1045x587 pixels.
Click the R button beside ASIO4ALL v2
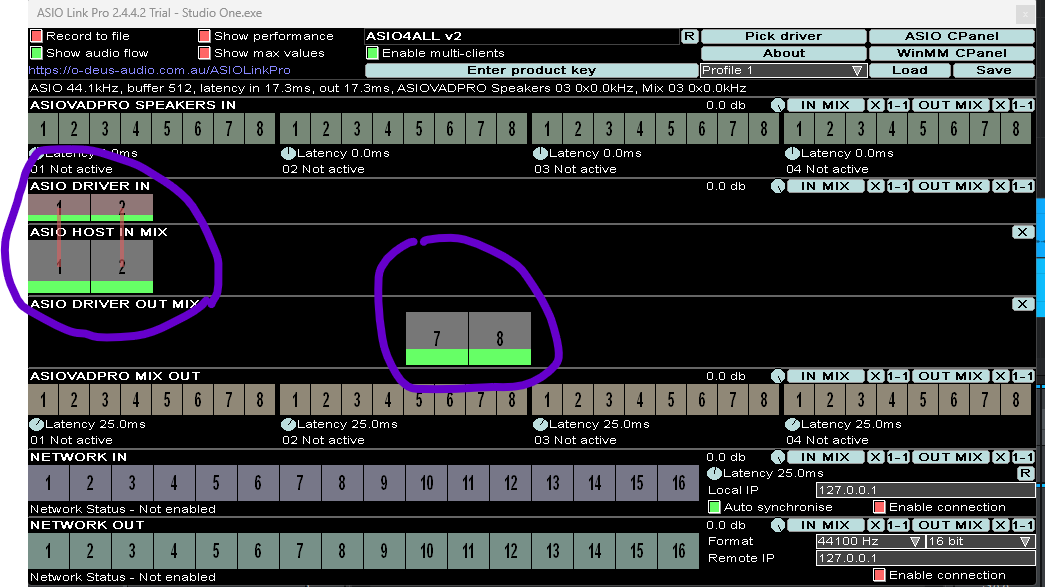pyautogui.click(x=689, y=36)
